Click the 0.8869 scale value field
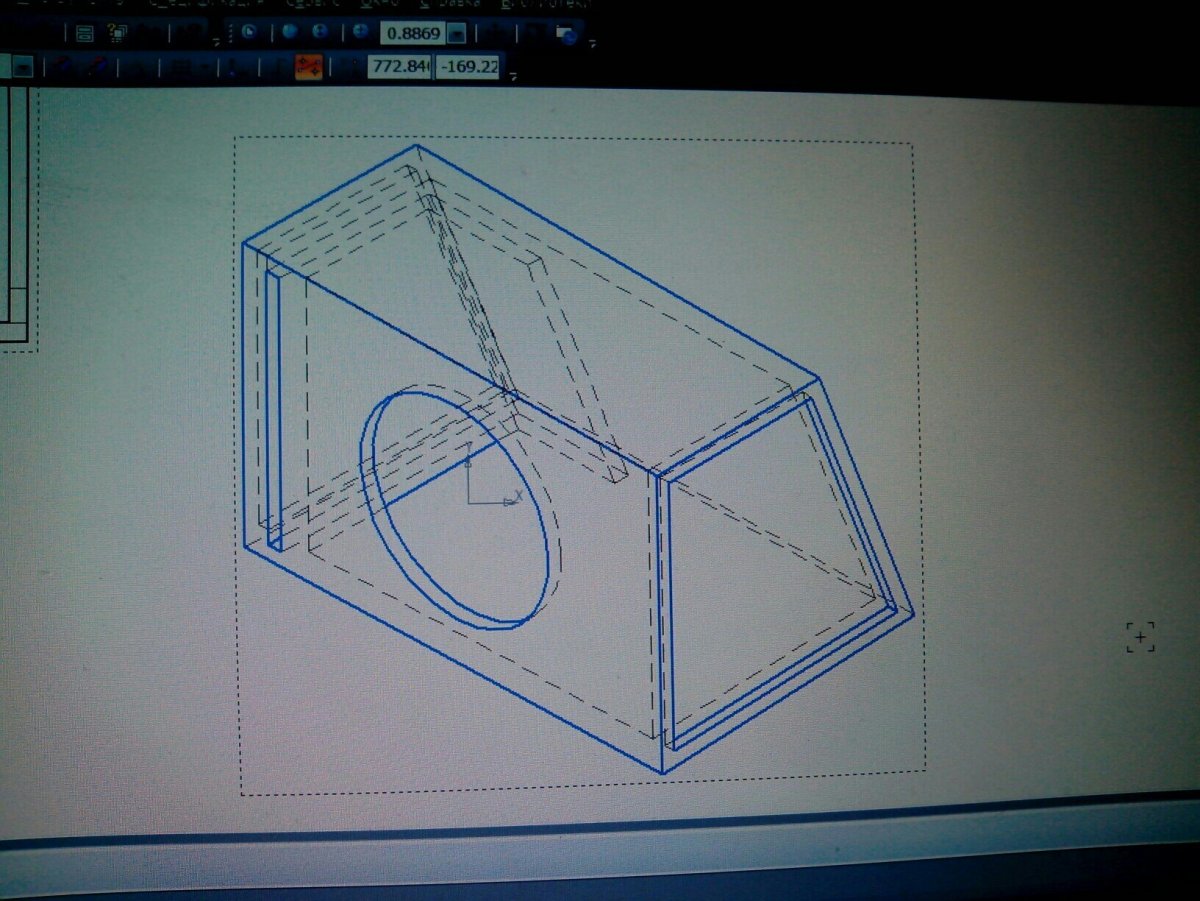Image resolution: width=1200 pixels, height=901 pixels. 412,33
